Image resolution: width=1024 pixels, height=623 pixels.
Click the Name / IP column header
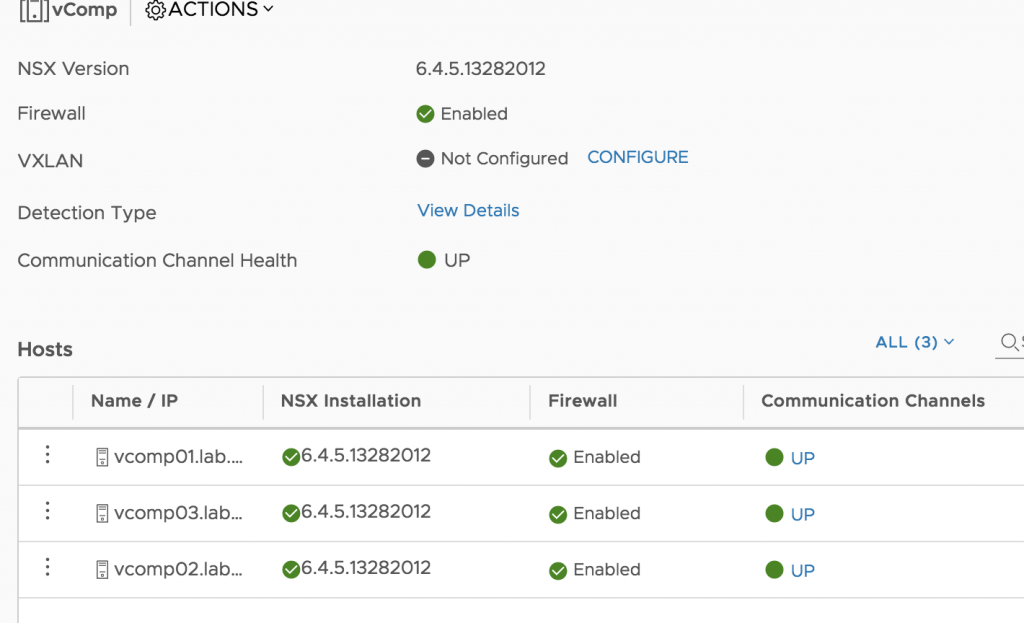click(x=134, y=400)
